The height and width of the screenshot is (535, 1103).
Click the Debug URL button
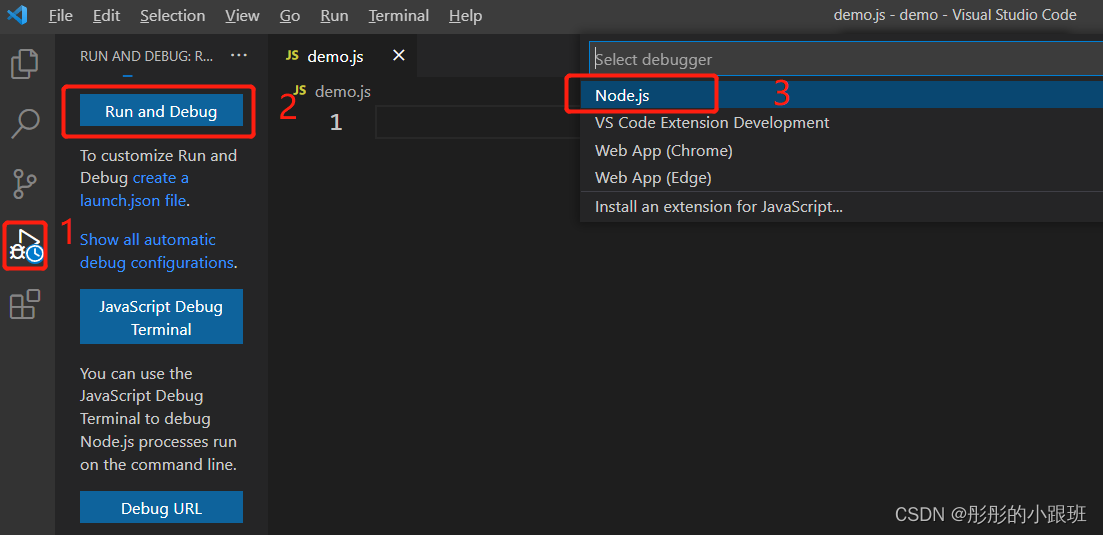161,508
